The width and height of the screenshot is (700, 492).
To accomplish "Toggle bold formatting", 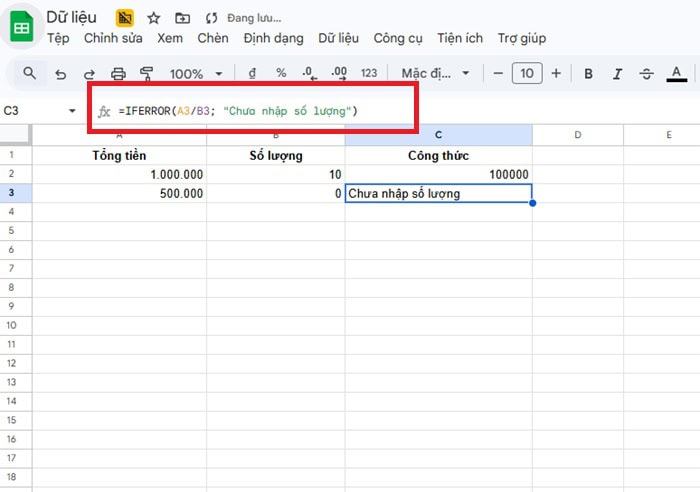I will 589,73.
